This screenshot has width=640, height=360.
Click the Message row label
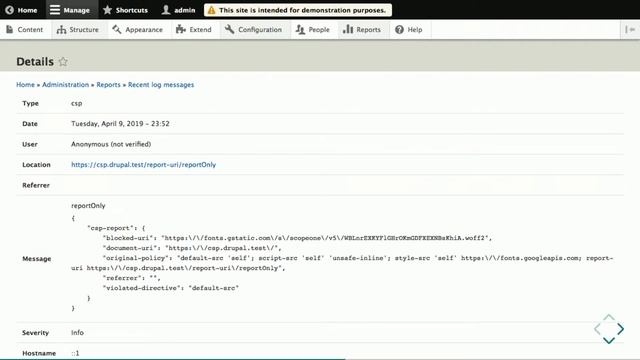(36, 259)
